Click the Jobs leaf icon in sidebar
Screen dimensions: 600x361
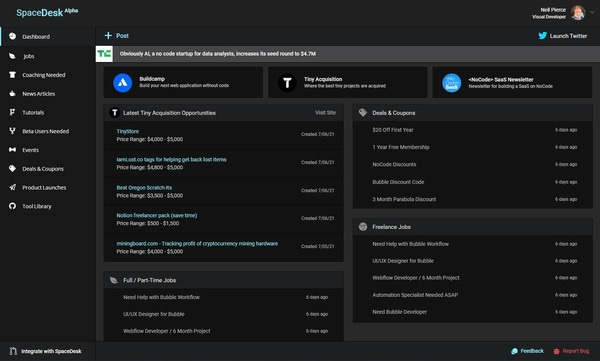coord(13,56)
